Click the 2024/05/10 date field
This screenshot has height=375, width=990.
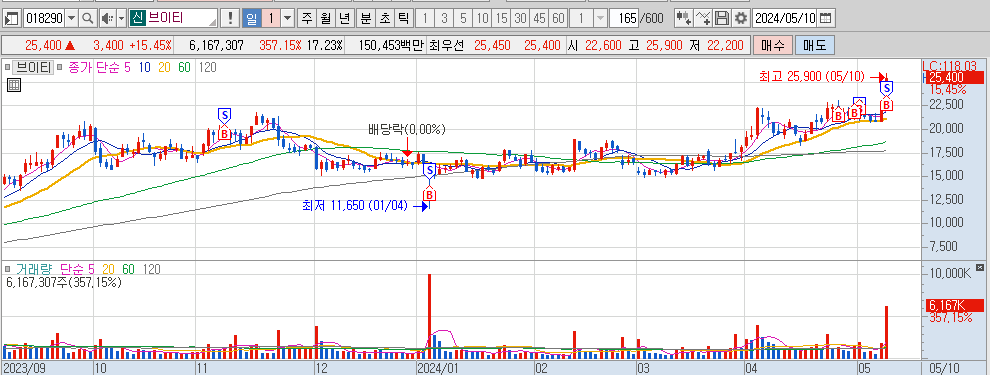click(x=785, y=18)
